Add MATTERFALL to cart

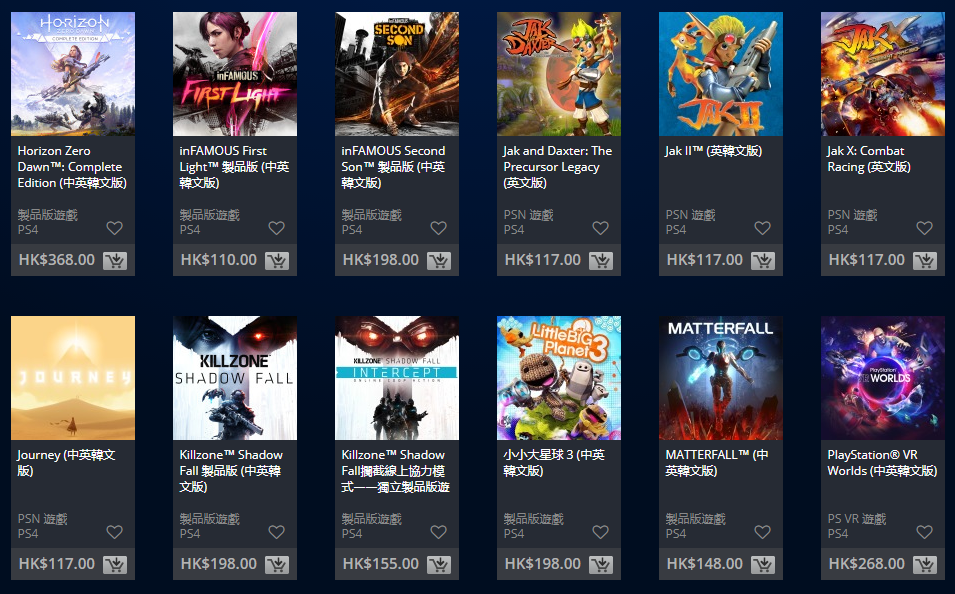(x=763, y=565)
